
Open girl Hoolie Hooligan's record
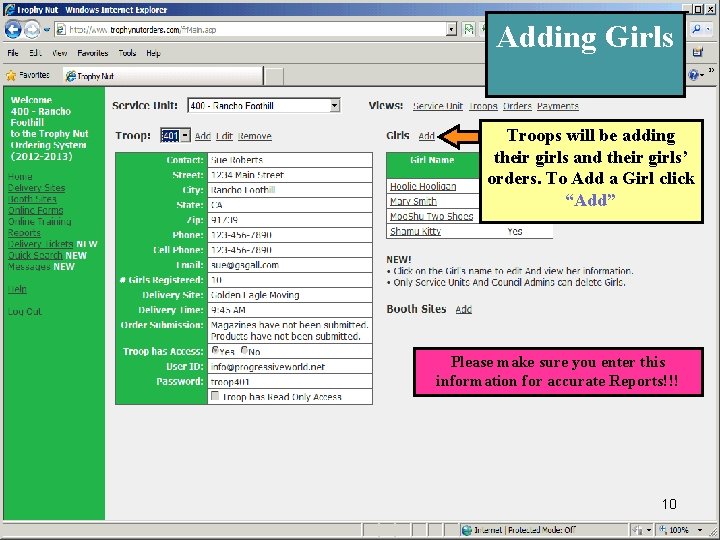[423, 186]
